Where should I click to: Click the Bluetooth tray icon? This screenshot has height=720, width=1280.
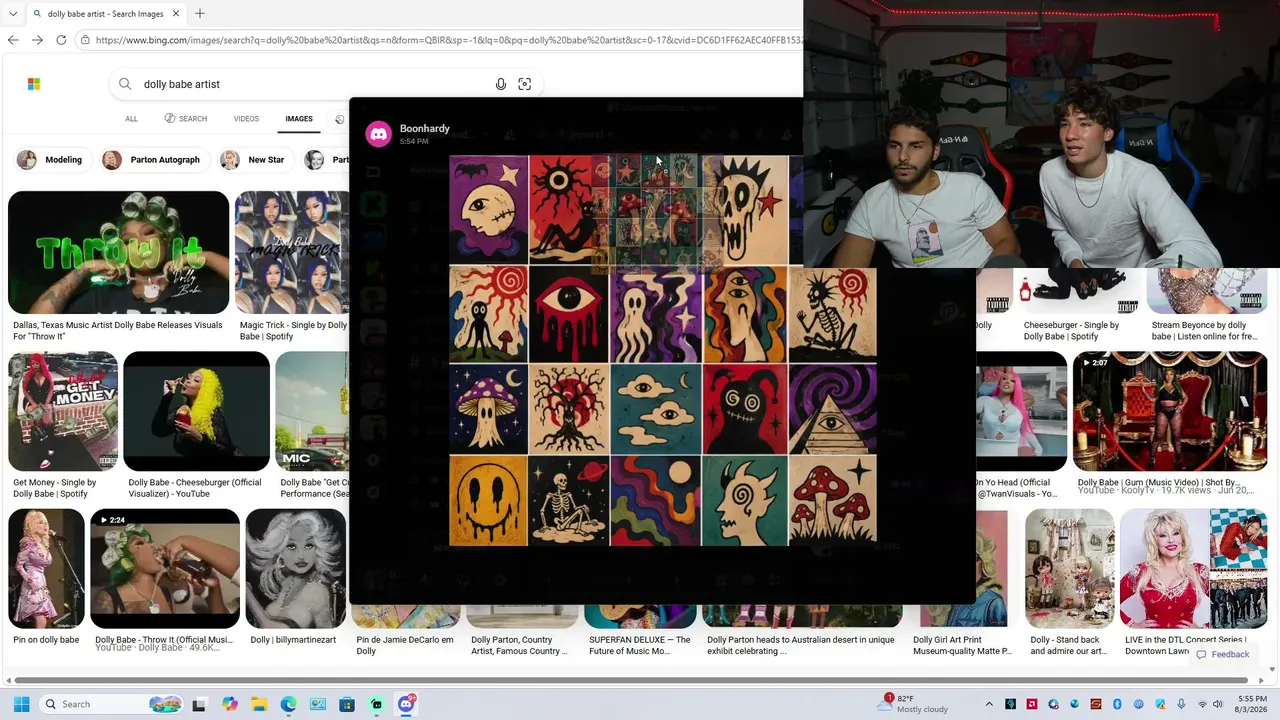point(1117,704)
